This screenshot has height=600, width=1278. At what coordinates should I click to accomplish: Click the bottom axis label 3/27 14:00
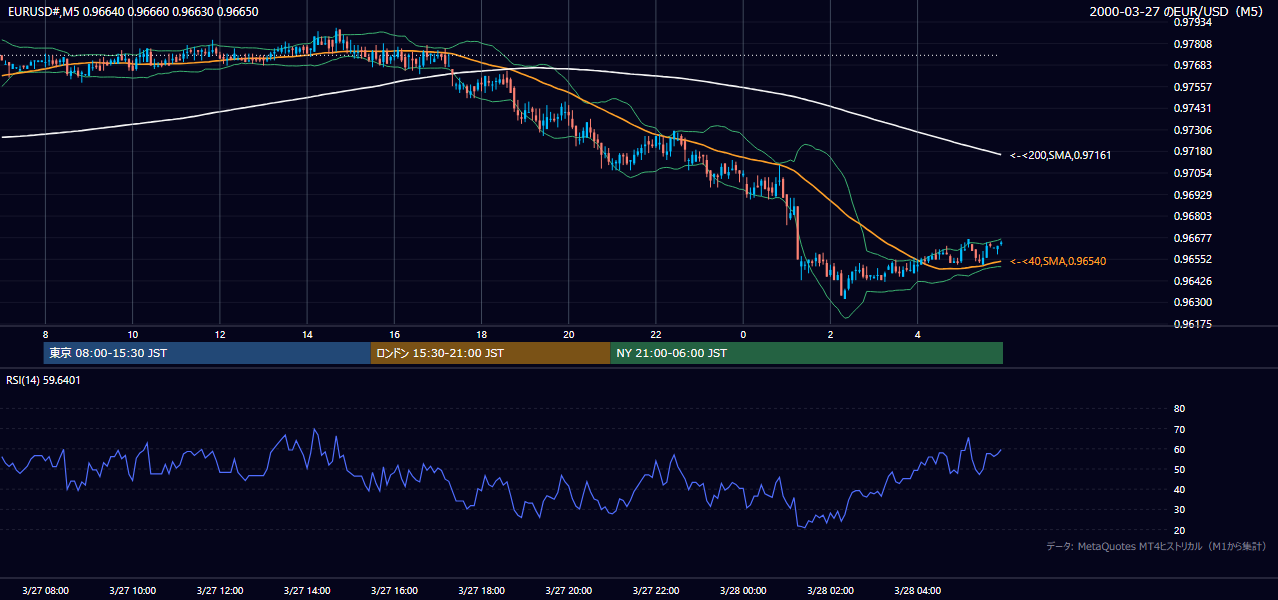point(307,590)
